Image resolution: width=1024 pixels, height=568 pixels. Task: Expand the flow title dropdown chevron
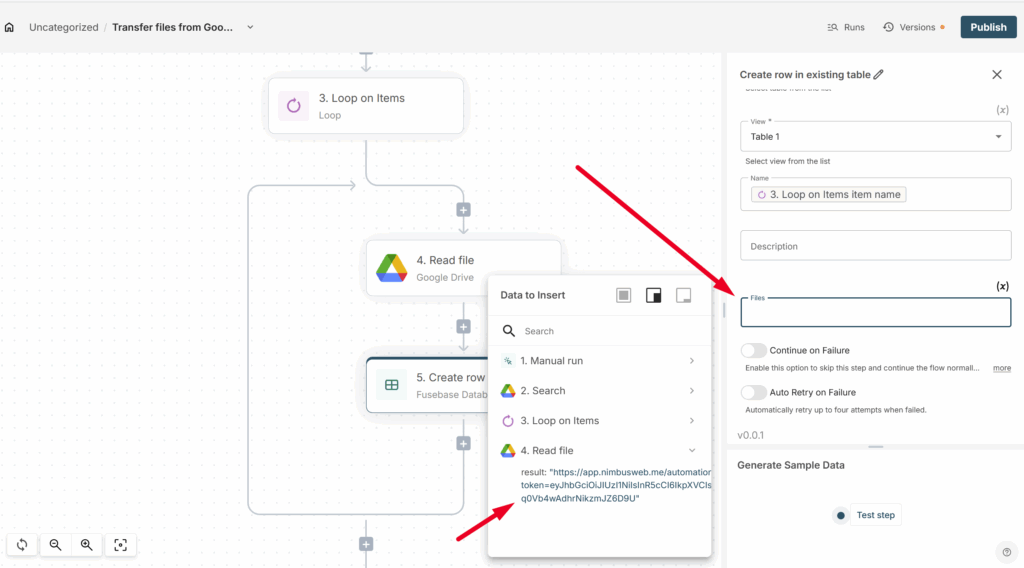click(x=250, y=27)
